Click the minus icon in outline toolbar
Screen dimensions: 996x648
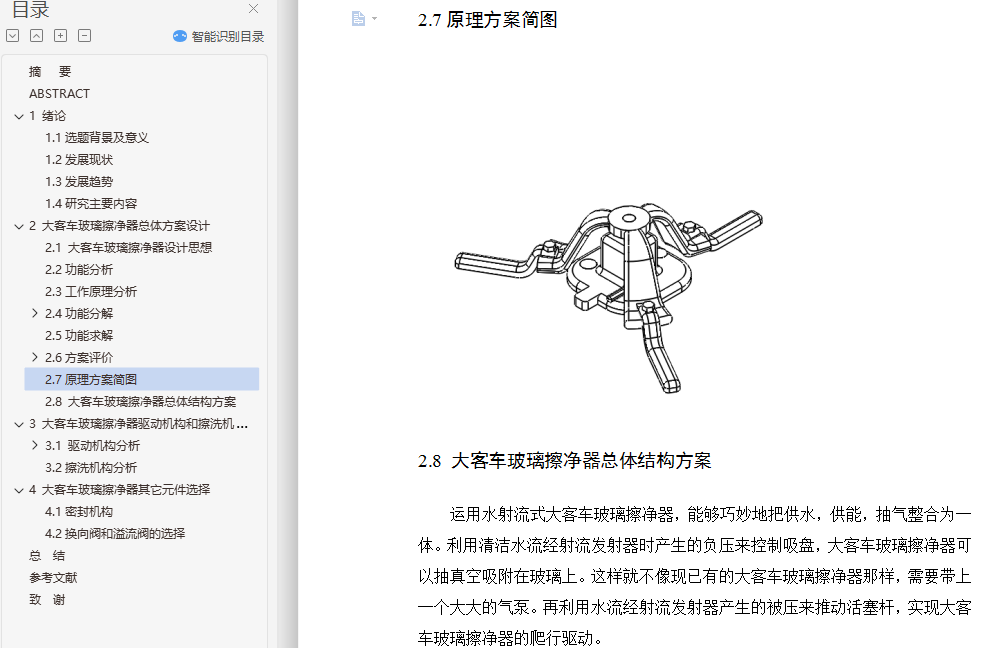[x=84, y=36]
